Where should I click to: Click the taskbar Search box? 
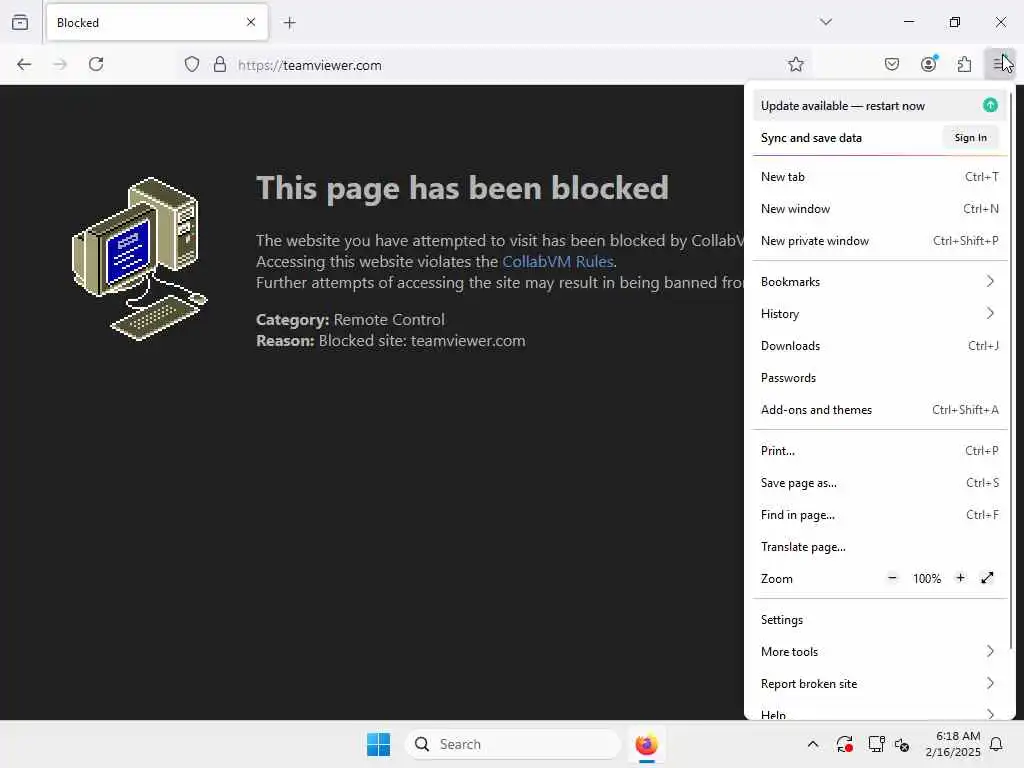pyautogui.click(x=513, y=744)
